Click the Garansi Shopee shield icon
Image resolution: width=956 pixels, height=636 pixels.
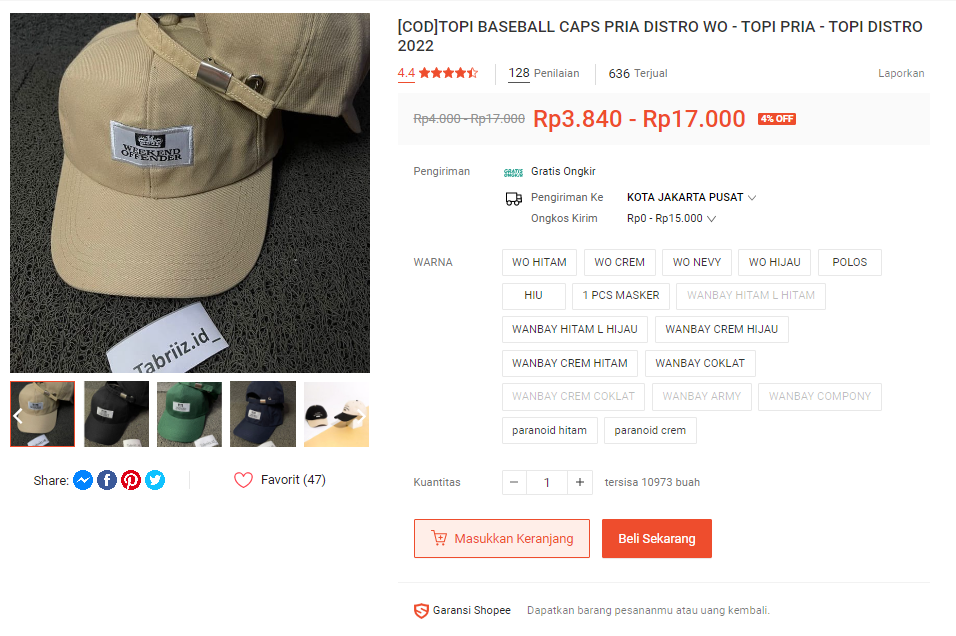pos(421,610)
